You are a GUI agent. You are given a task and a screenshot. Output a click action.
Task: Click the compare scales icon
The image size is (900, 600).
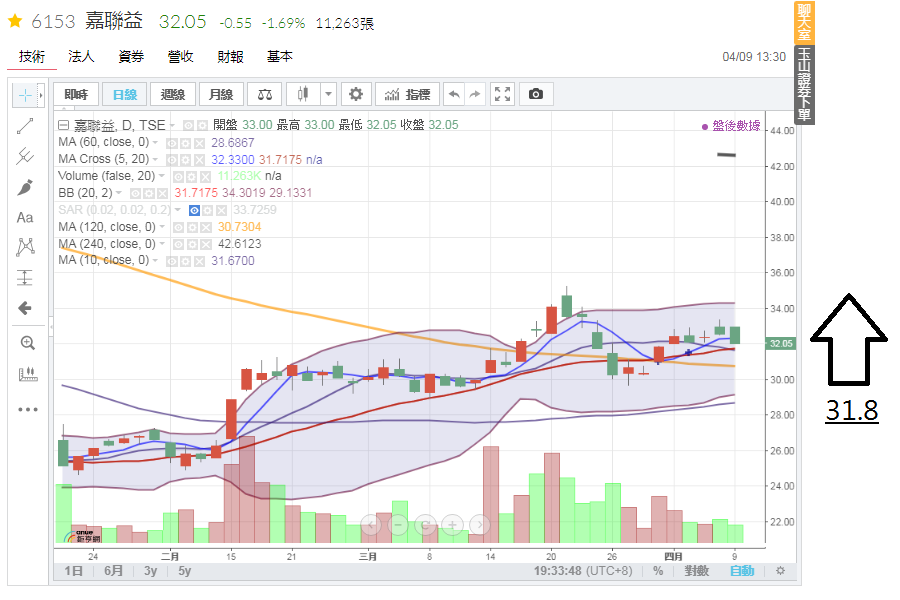(x=265, y=94)
